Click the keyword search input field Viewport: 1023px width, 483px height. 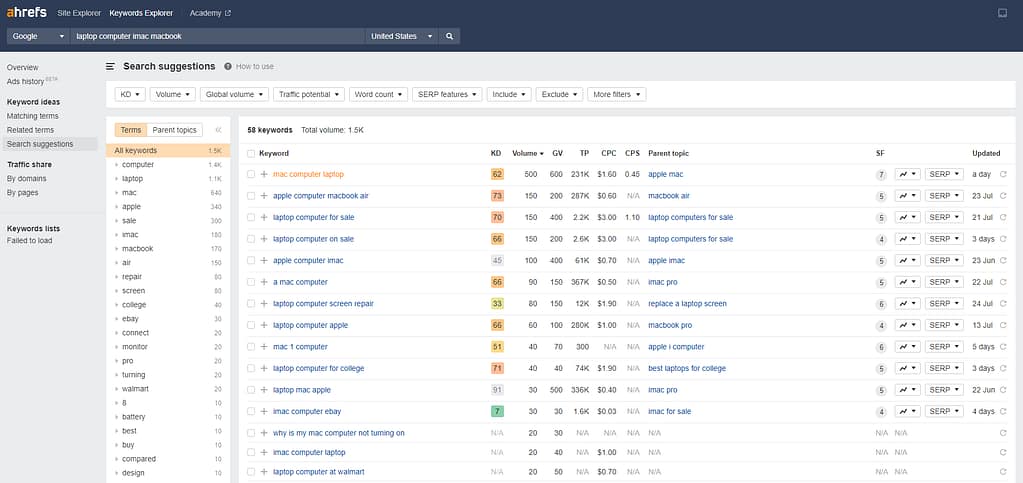[x=218, y=37]
